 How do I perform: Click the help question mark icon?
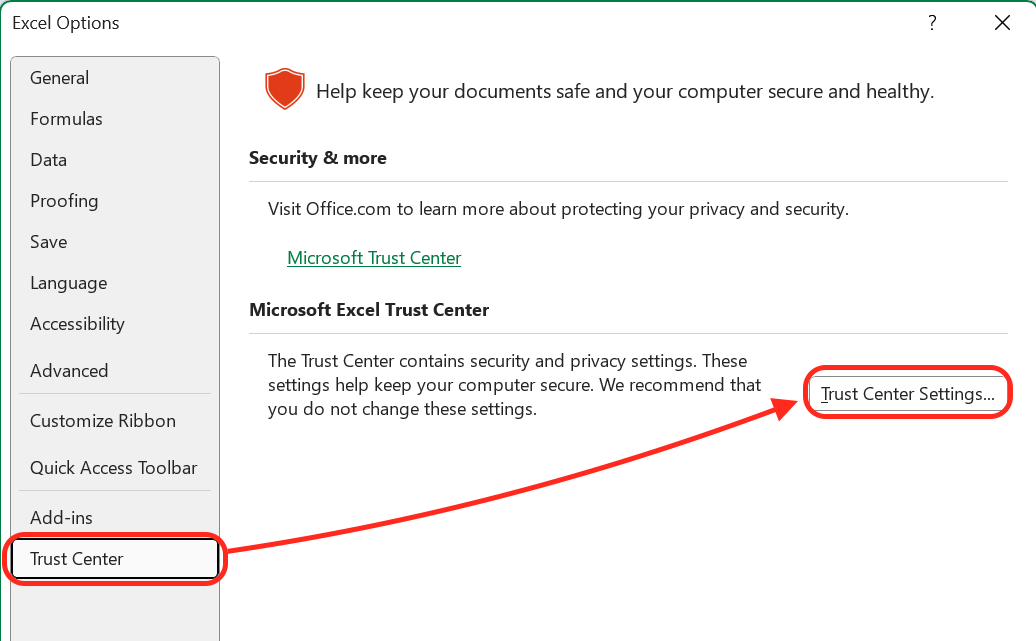pos(932,23)
